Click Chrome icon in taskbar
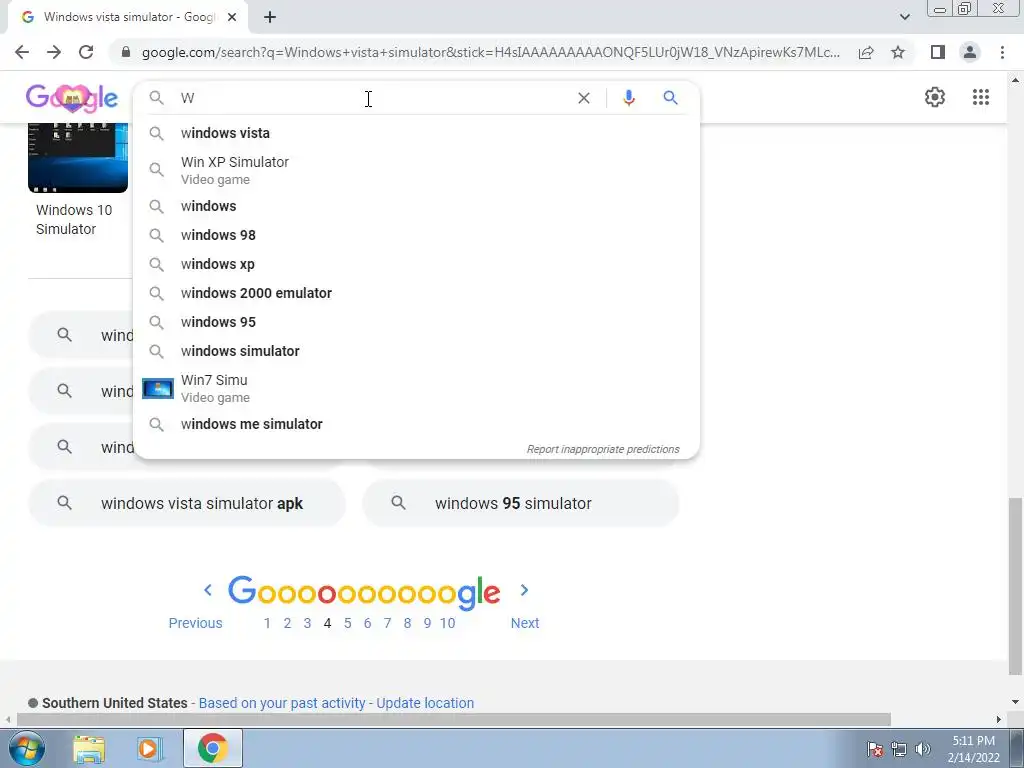The image size is (1024, 768). click(213, 748)
